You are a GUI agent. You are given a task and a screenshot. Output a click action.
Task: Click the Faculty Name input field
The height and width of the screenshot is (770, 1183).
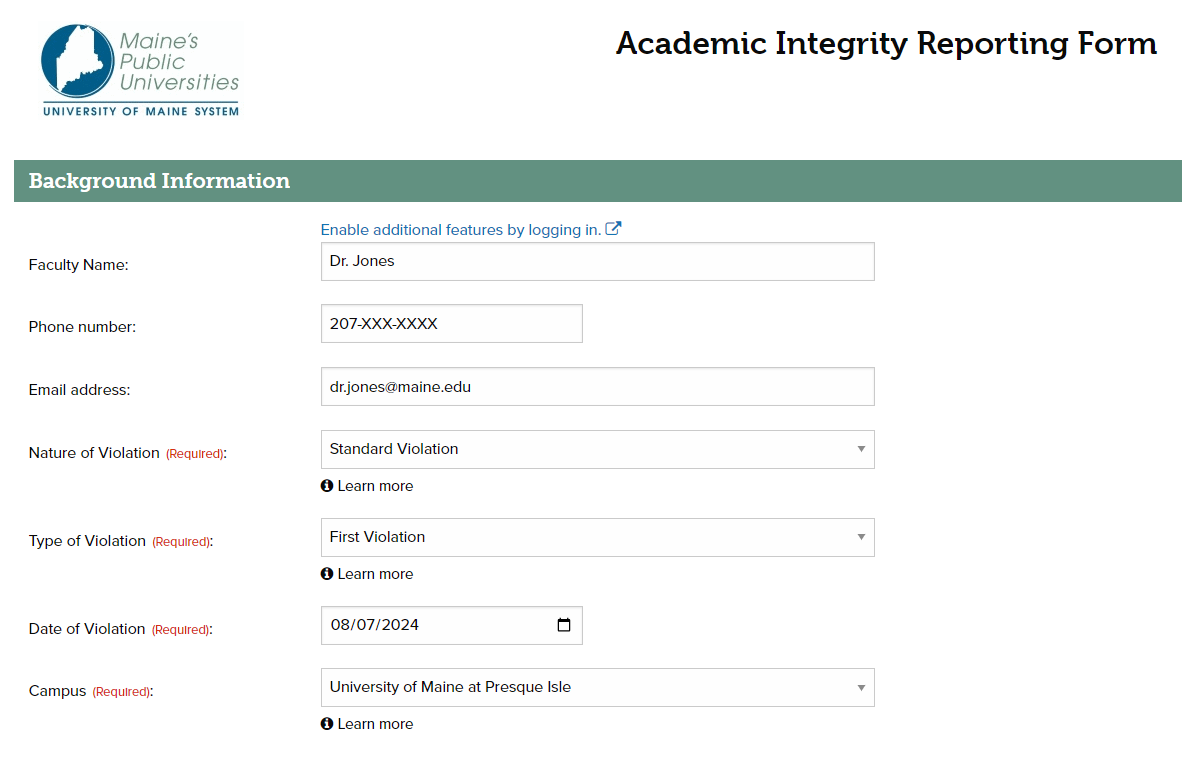point(598,262)
